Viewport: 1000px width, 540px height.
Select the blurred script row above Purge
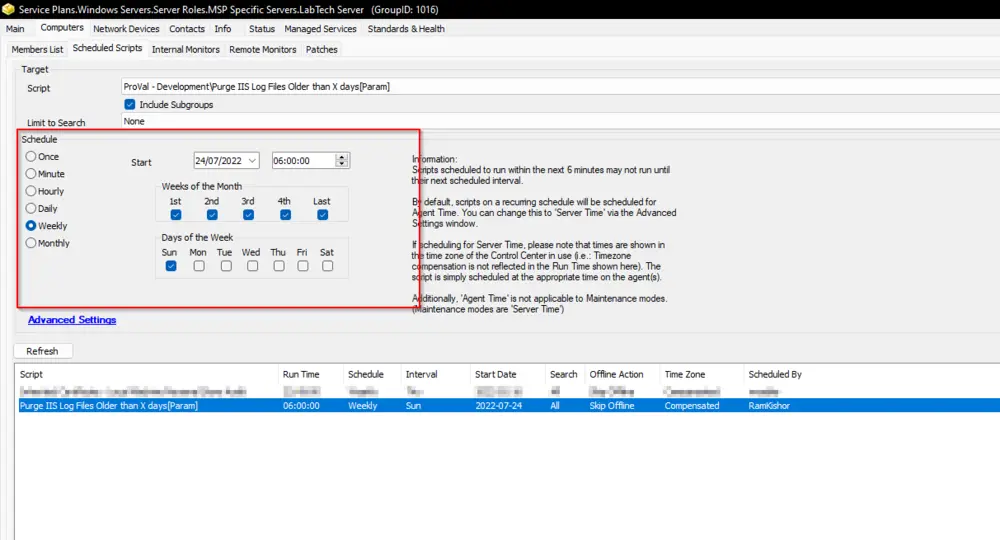click(x=509, y=391)
